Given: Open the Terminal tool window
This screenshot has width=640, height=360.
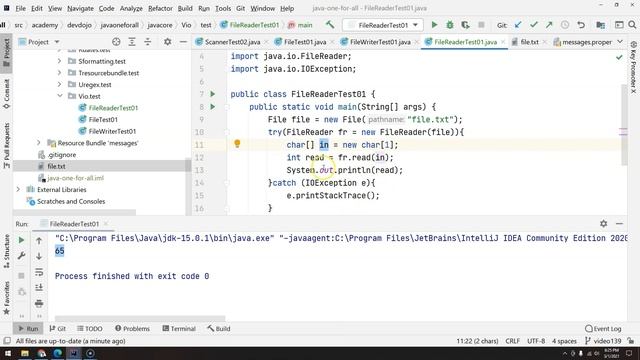Looking at the screenshot, I should pos(179,329).
